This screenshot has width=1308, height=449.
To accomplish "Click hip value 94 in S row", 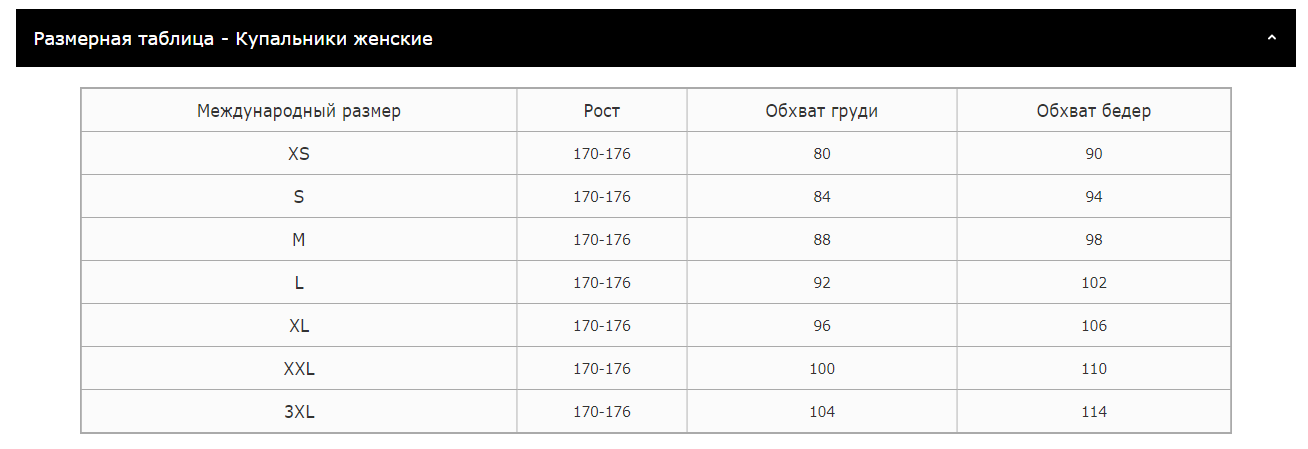I will [1094, 197].
